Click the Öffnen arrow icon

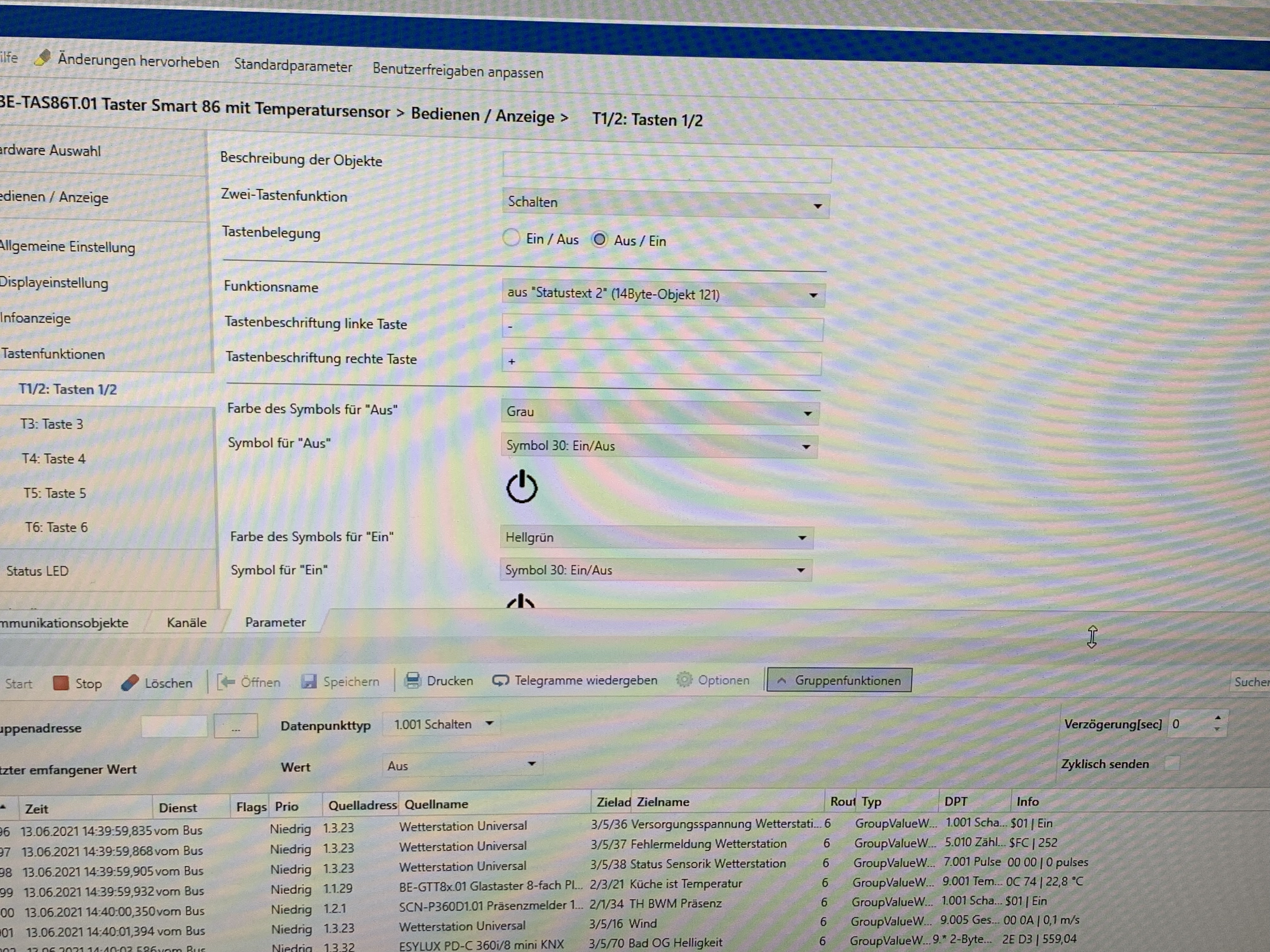226,682
